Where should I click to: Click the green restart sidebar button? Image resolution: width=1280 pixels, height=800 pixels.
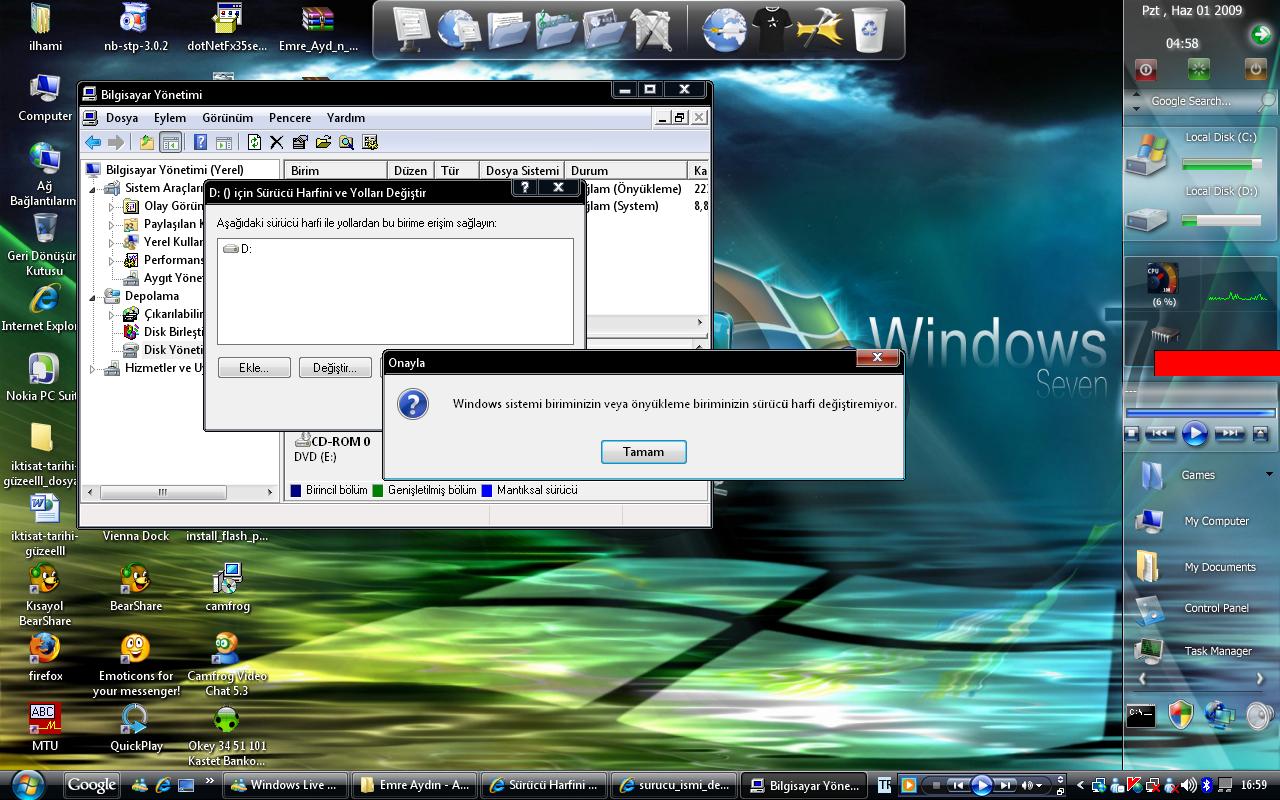1199,70
